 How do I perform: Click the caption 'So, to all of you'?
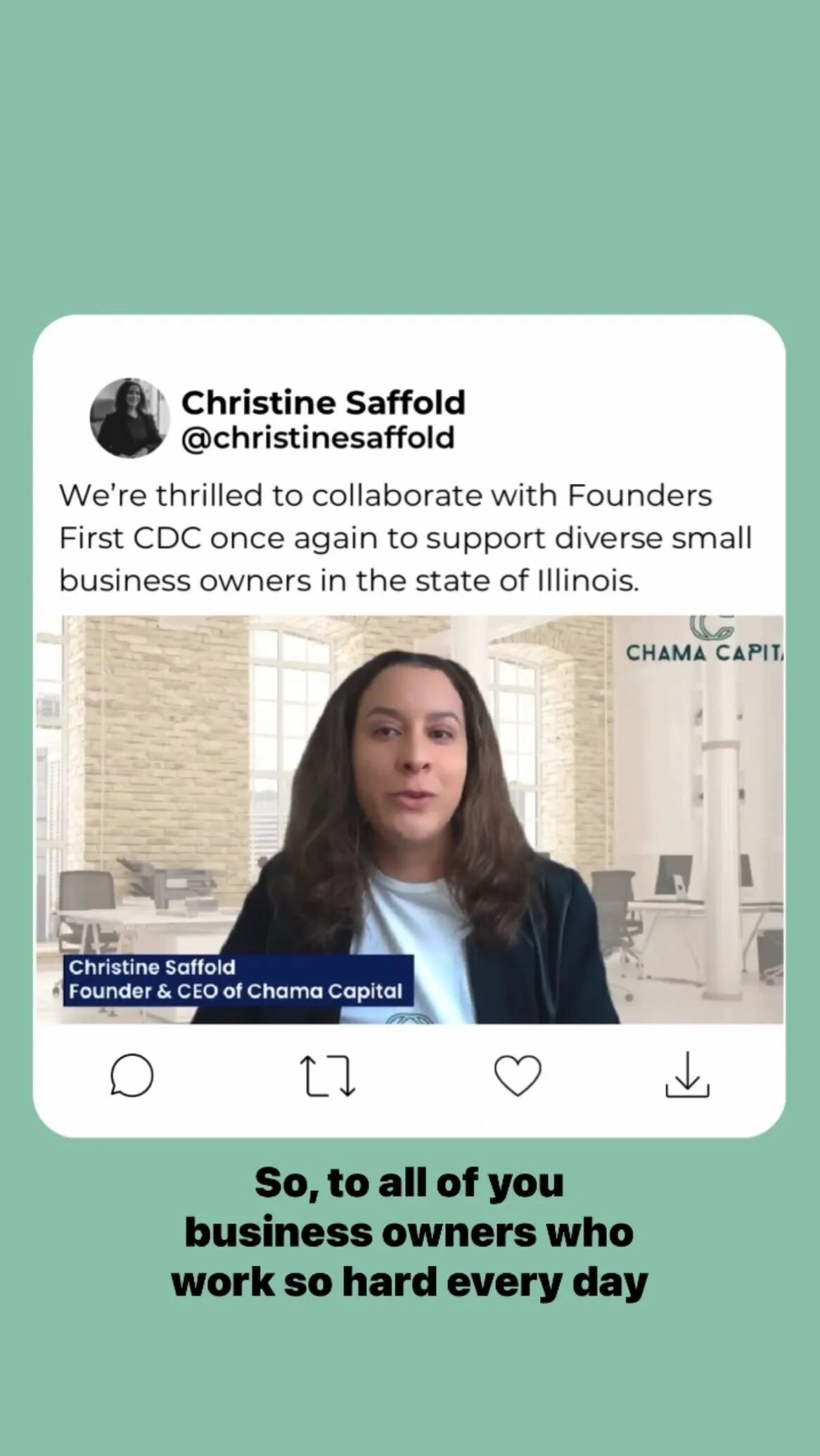(x=409, y=1183)
